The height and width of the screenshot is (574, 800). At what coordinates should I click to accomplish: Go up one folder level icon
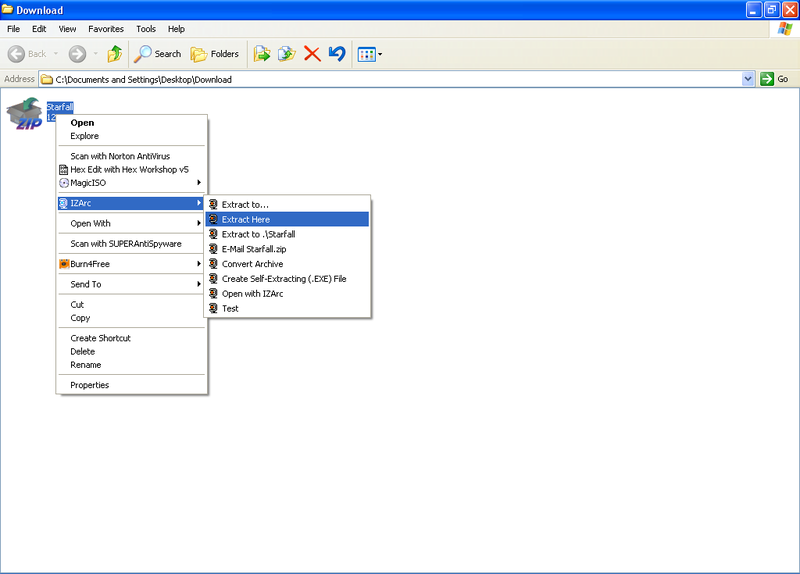pos(115,54)
